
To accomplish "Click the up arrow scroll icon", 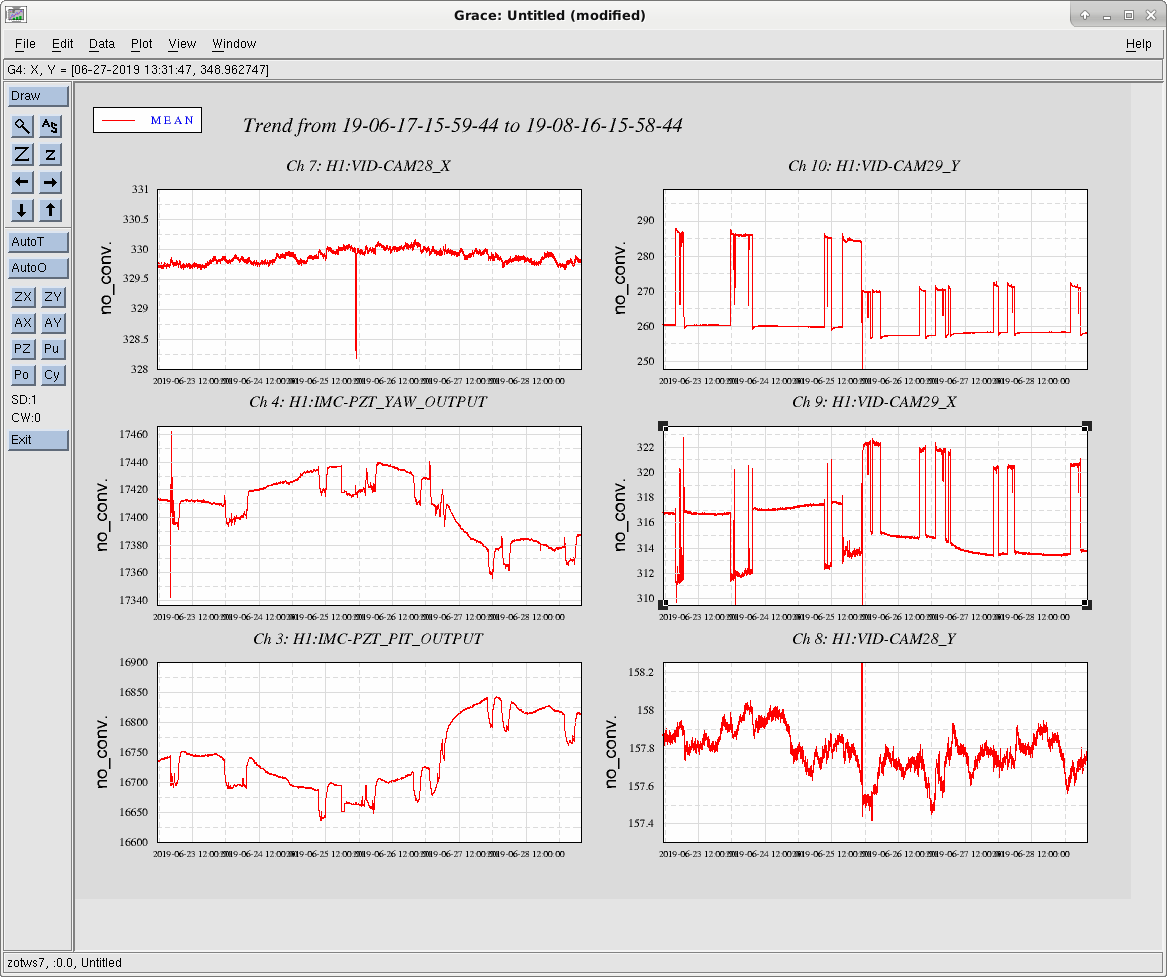I will [x=50, y=211].
